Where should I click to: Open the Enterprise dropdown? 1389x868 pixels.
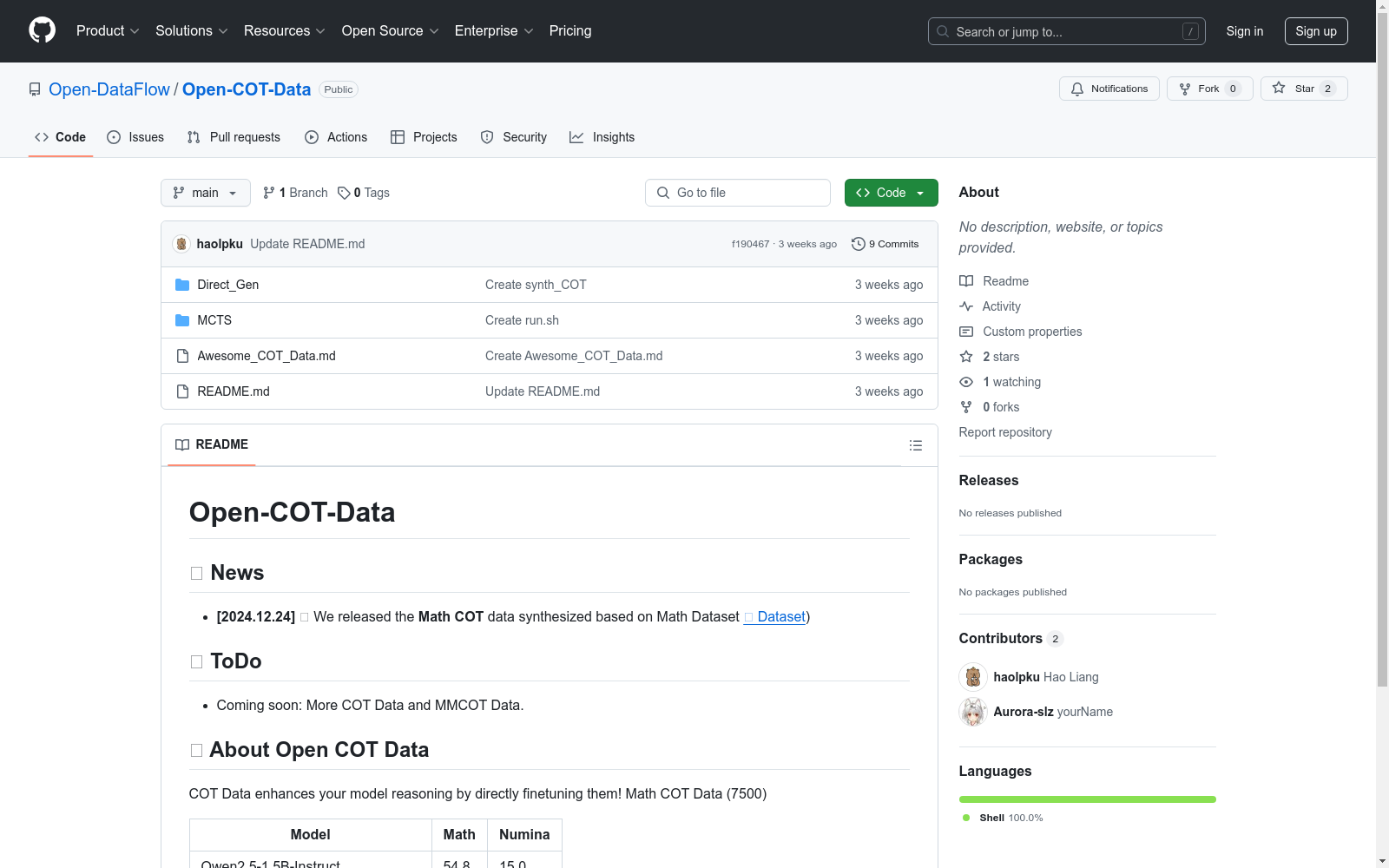(494, 31)
